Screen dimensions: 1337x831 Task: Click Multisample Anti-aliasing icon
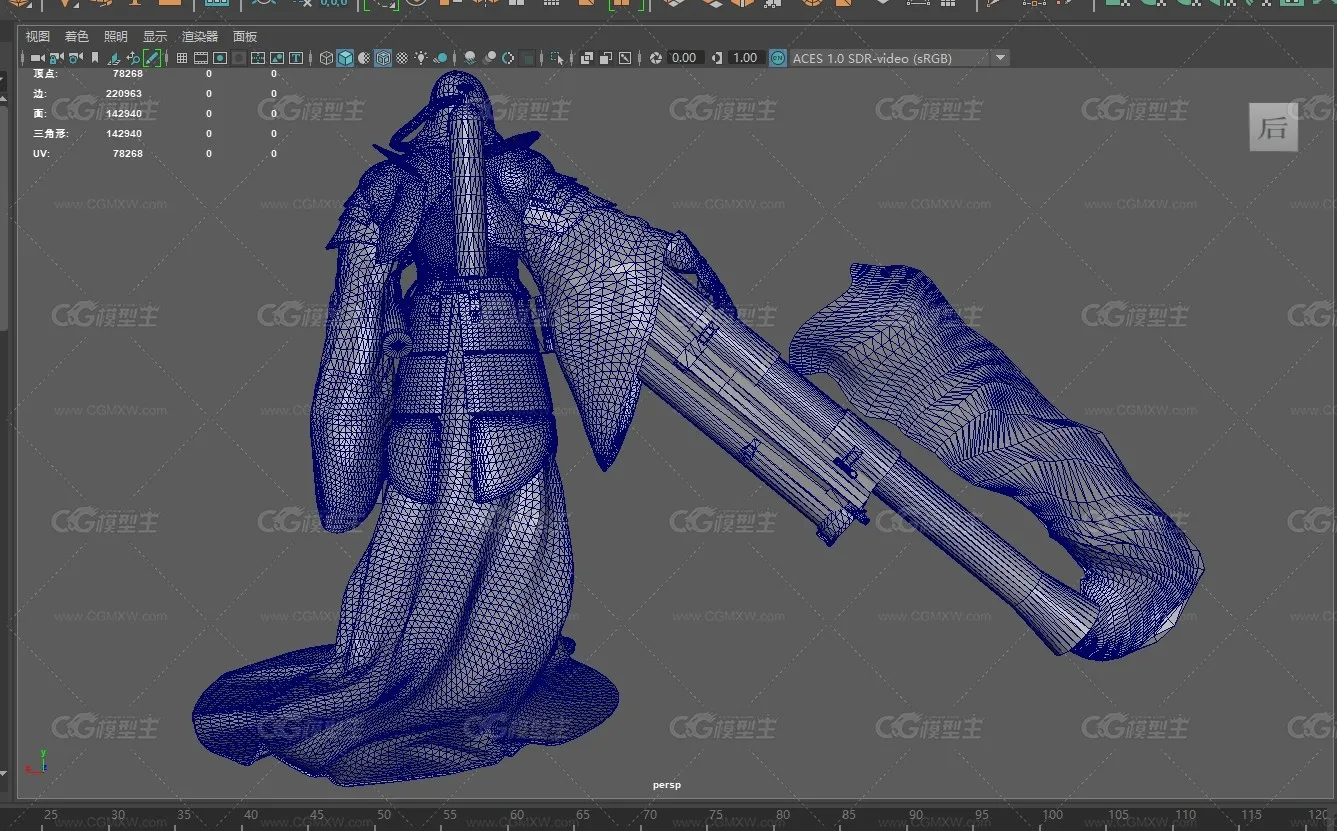coord(508,58)
